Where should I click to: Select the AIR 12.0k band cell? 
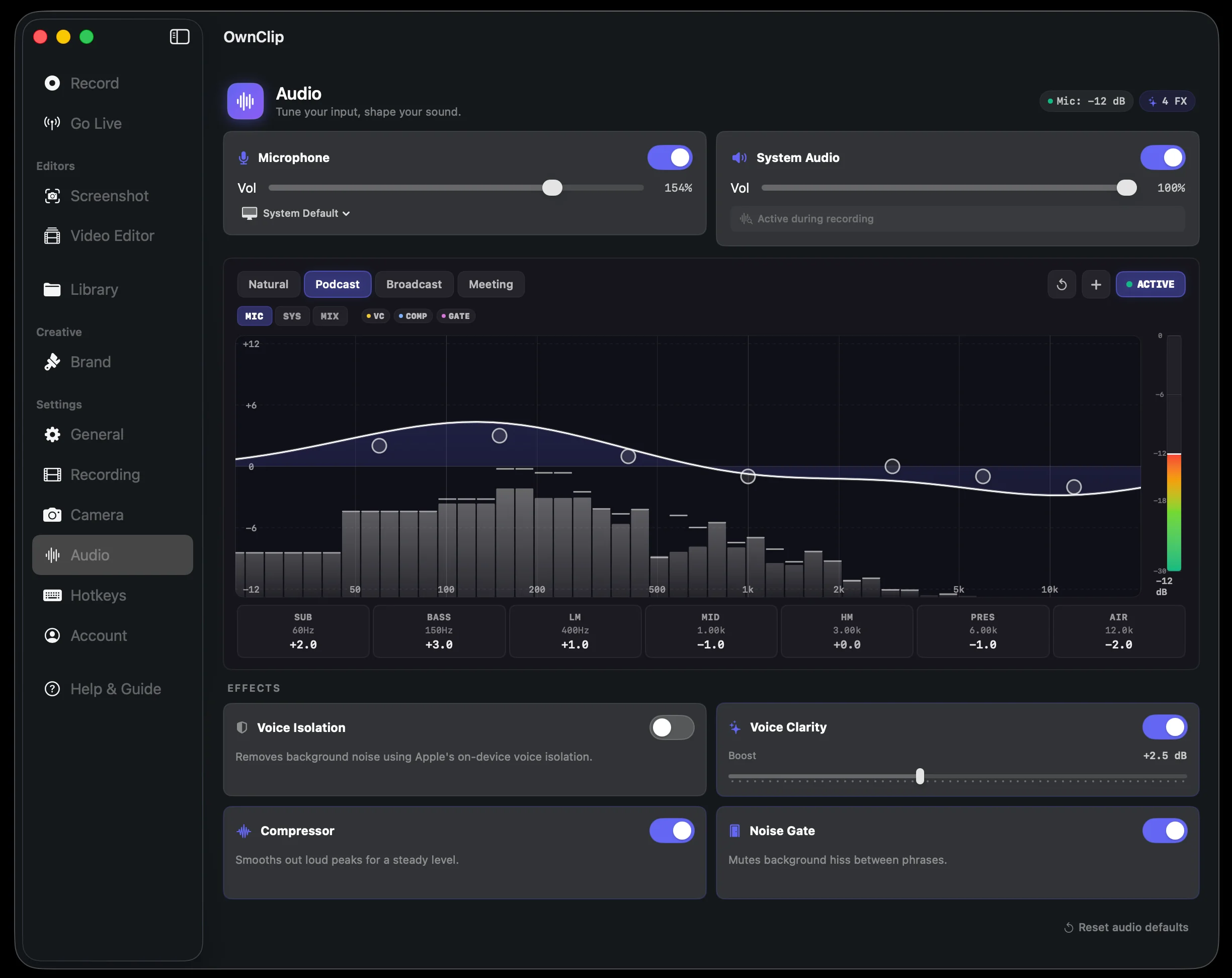(1119, 631)
